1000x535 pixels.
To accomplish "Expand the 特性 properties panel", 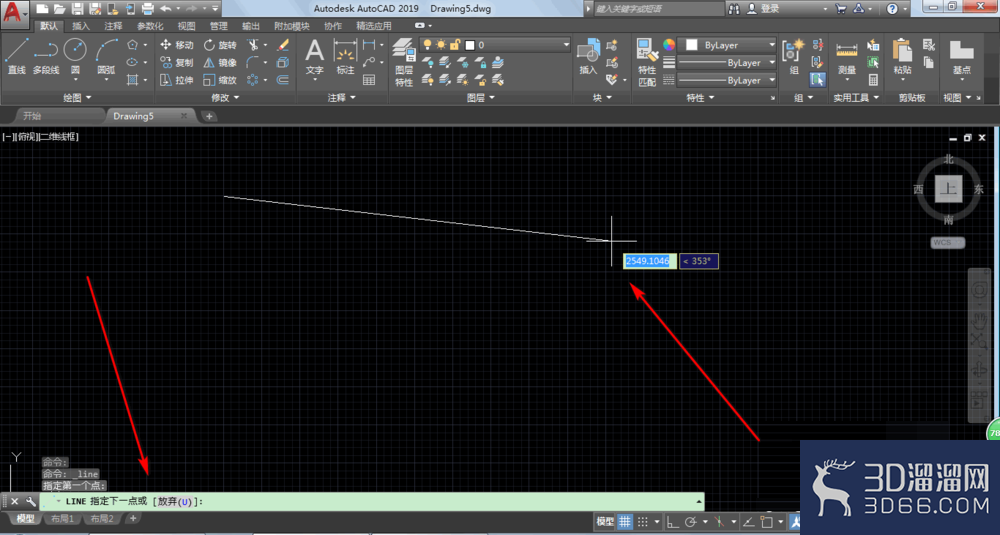I will (700, 98).
